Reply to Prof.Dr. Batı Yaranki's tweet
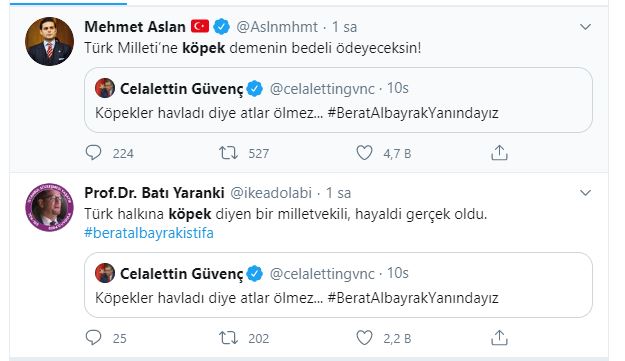 94,337
